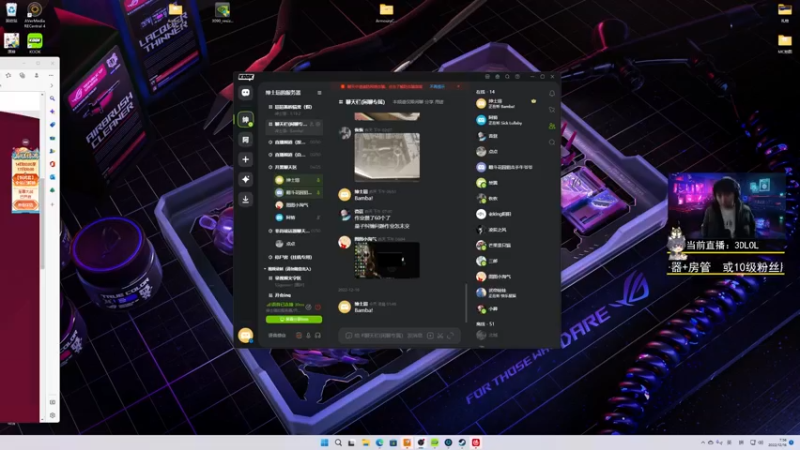This screenshot has height=450, width=800.
Task: Select the '阿' server icon in KOOK sidebar
Action: [245, 139]
